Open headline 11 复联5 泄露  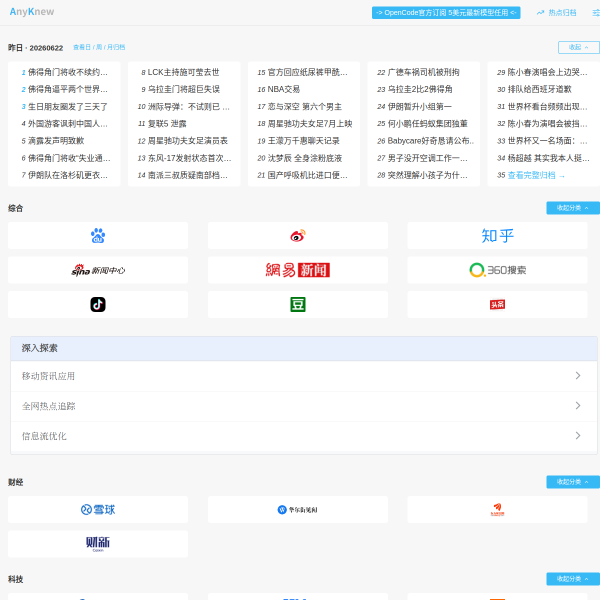[167, 124]
